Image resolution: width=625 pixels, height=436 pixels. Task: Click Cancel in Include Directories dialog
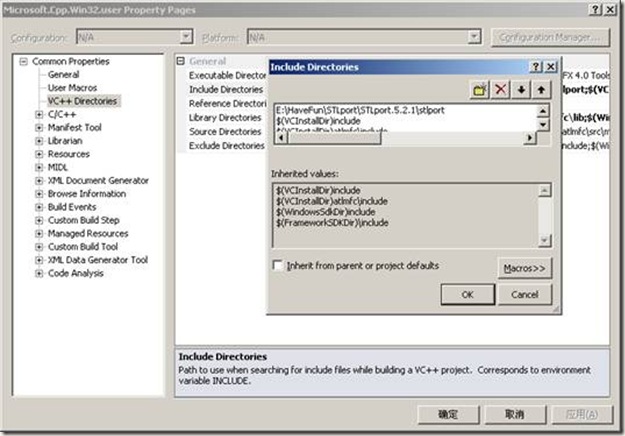(525, 295)
